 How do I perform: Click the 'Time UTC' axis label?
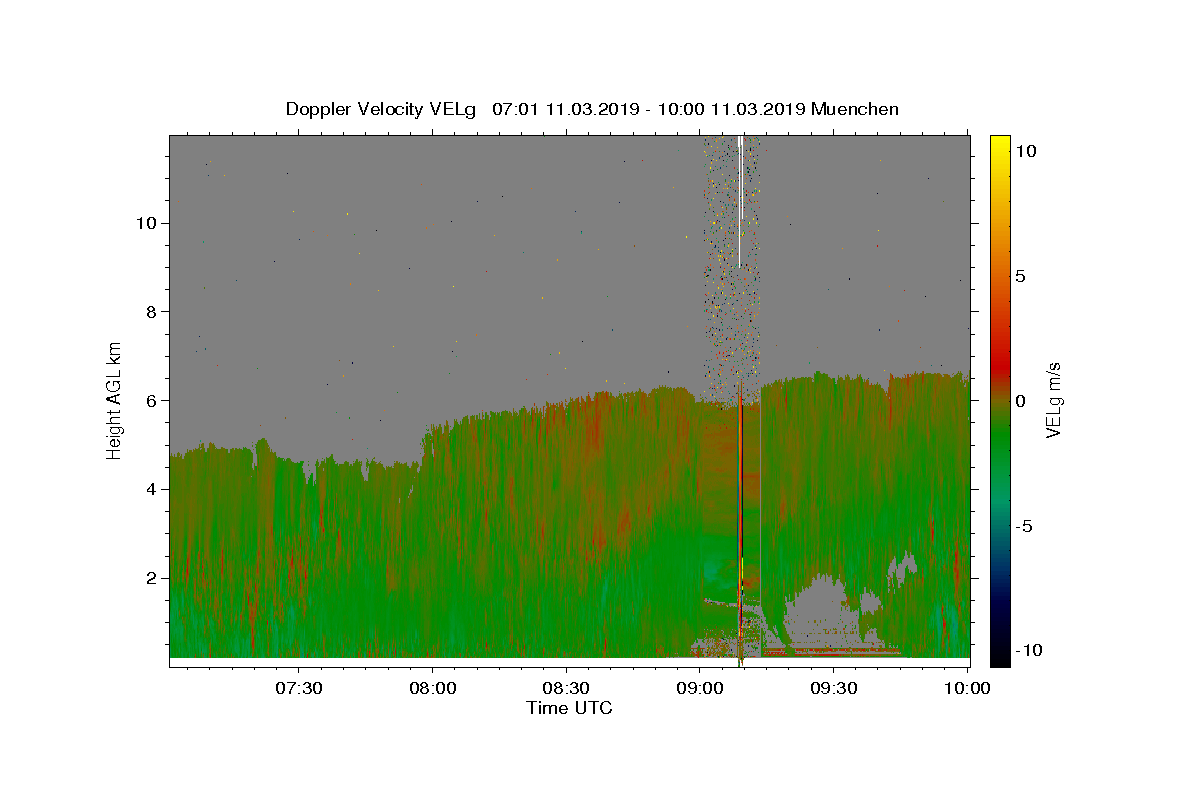(x=569, y=708)
